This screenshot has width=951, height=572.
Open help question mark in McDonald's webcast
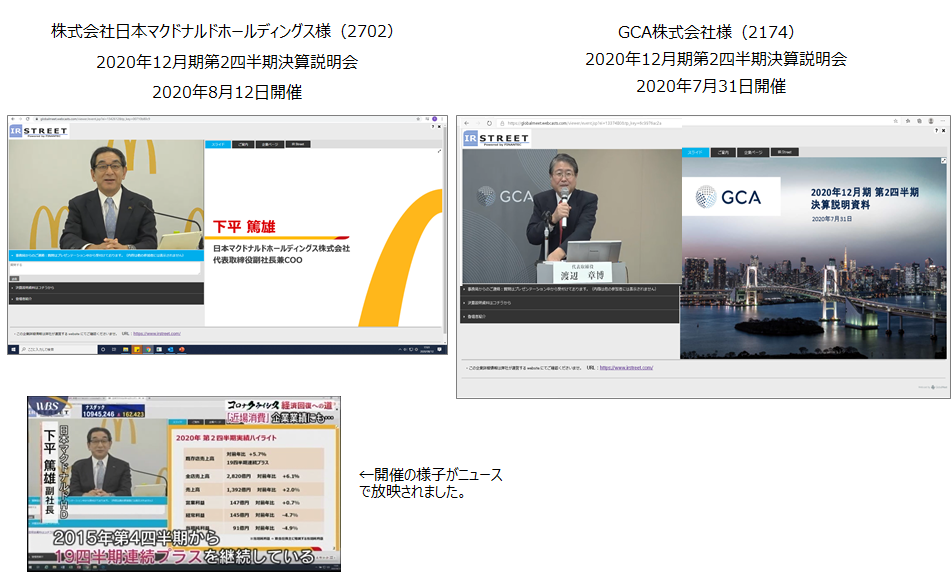[432, 126]
